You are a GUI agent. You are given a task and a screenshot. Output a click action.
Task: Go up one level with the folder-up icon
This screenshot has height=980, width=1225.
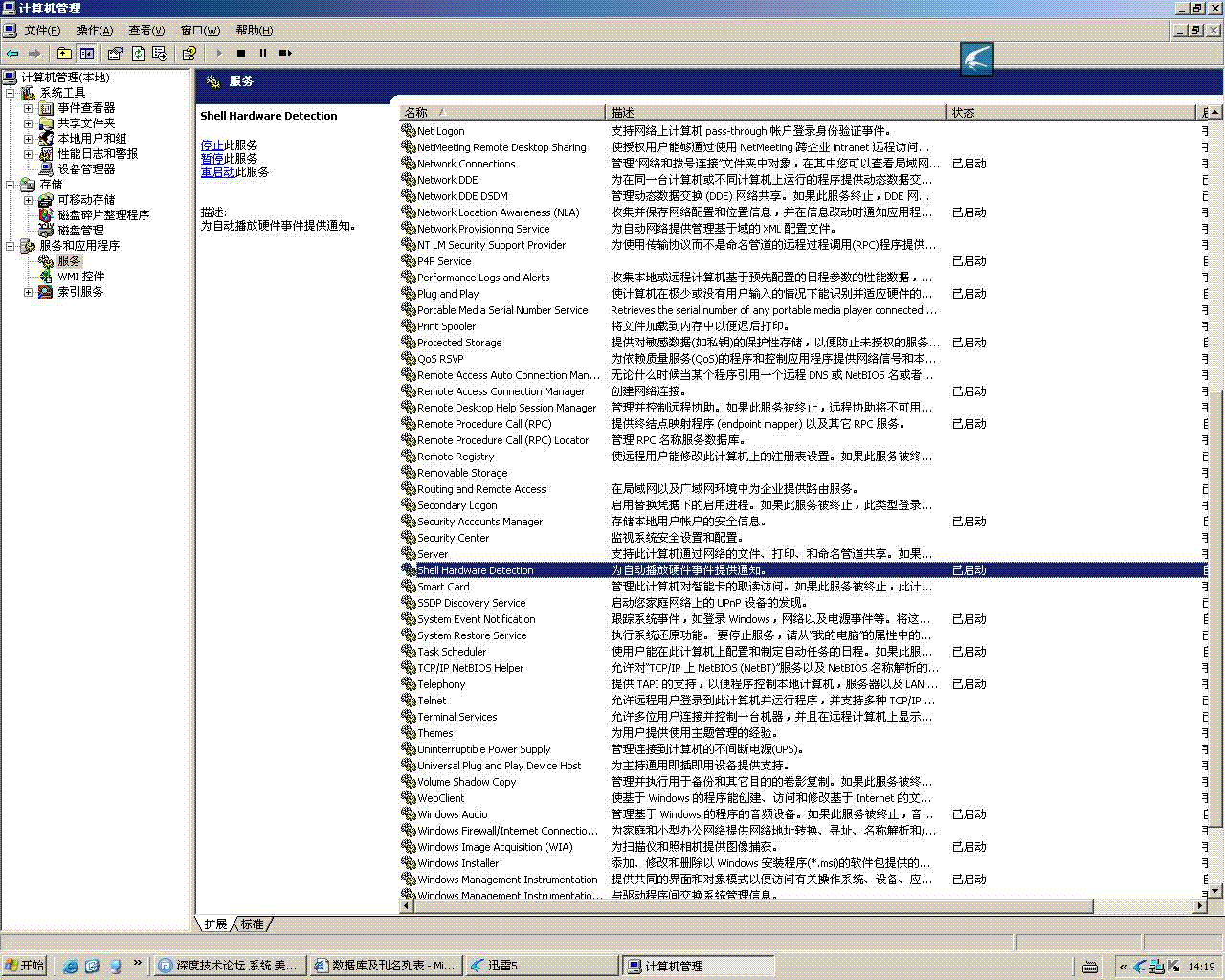pos(64,54)
